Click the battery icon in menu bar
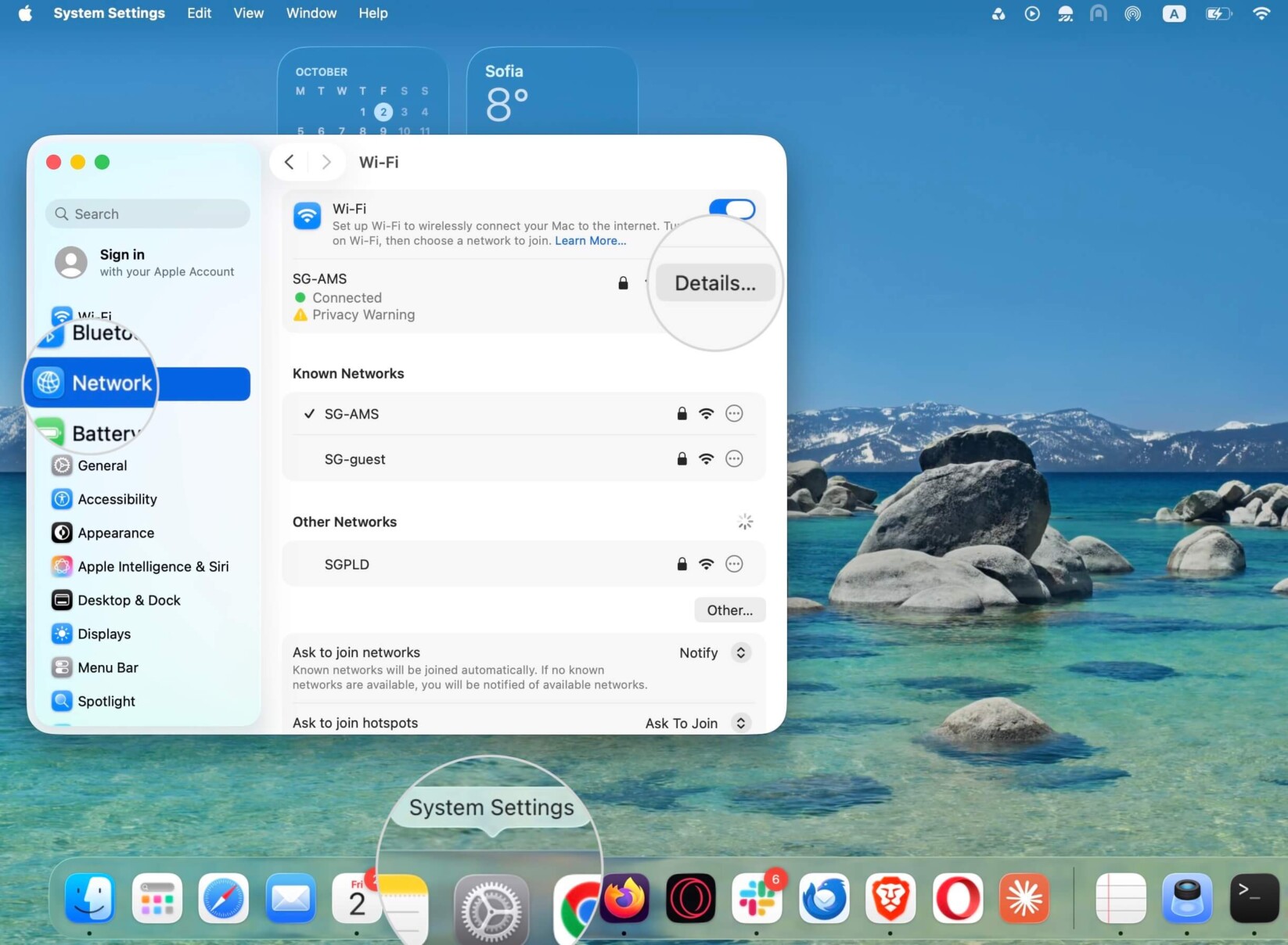The width and height of the screenshot is (1288, 945). pos(1218,13)
